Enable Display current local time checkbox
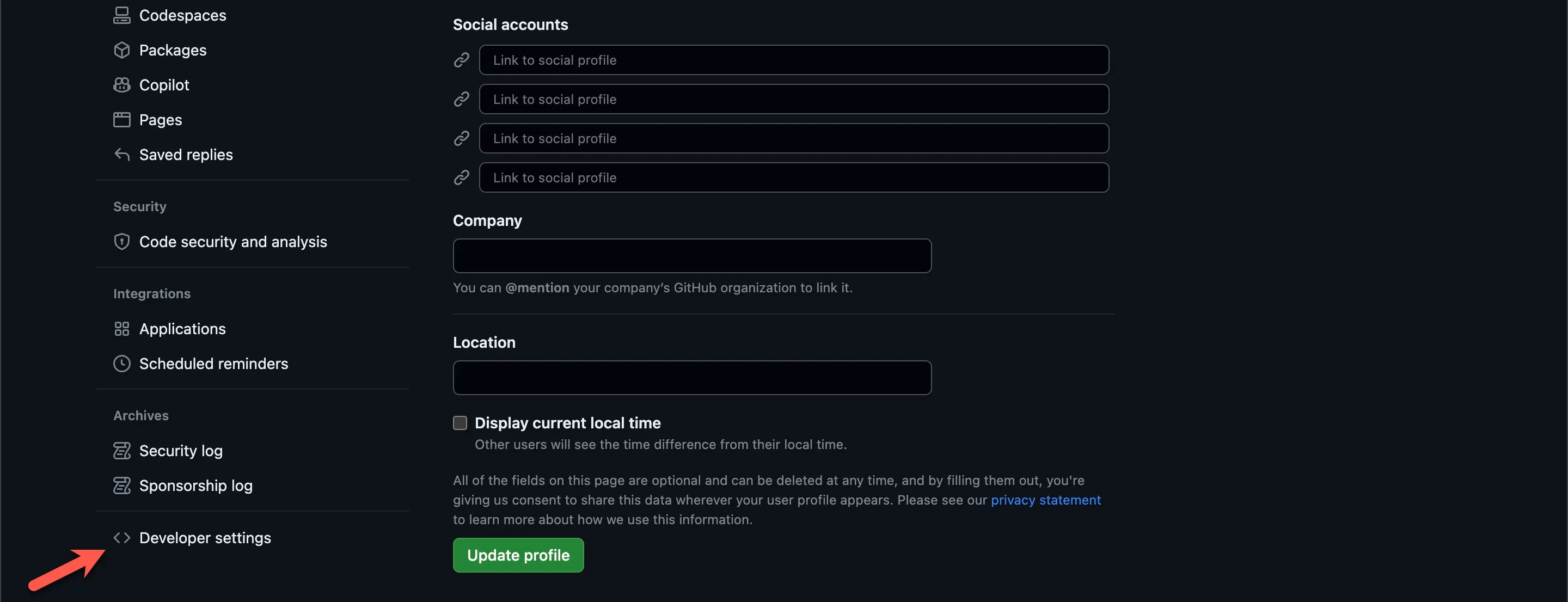 coord(460,423)
